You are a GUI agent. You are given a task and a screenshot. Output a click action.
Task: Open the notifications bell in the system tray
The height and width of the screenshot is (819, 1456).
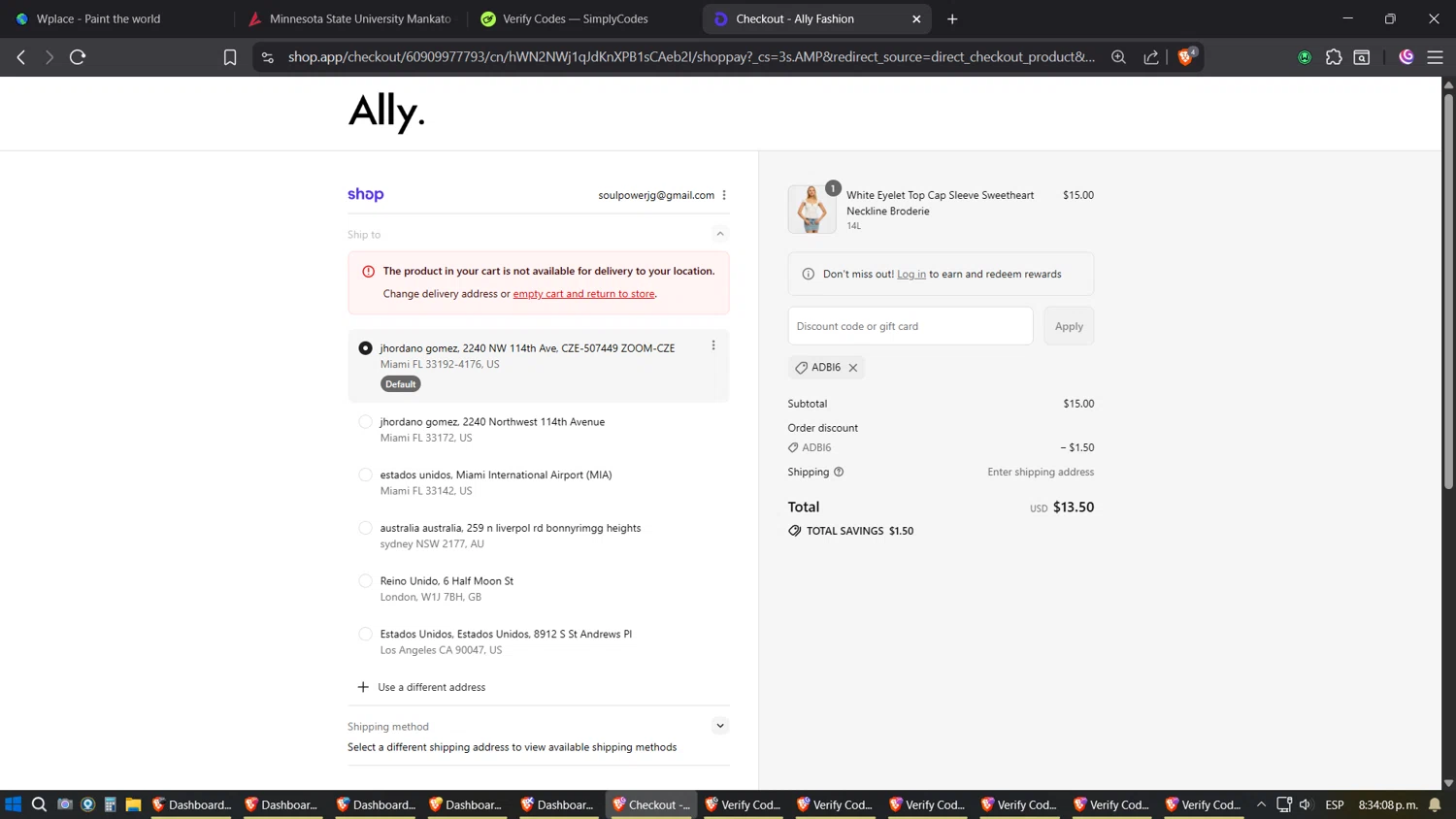[1435, 804]
